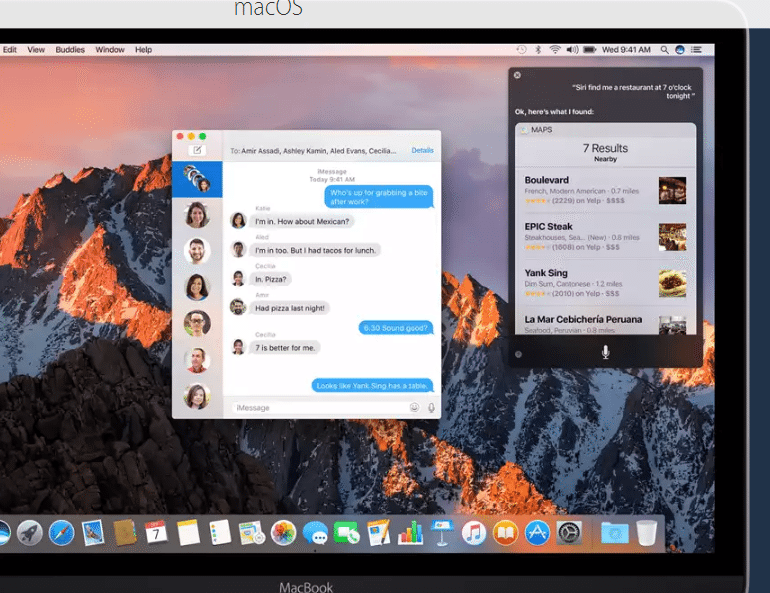This screenshot has width=770, height=593.
Task: Click message "7 is better for me."
Action: pyautogui.click(x=285, y=348)
